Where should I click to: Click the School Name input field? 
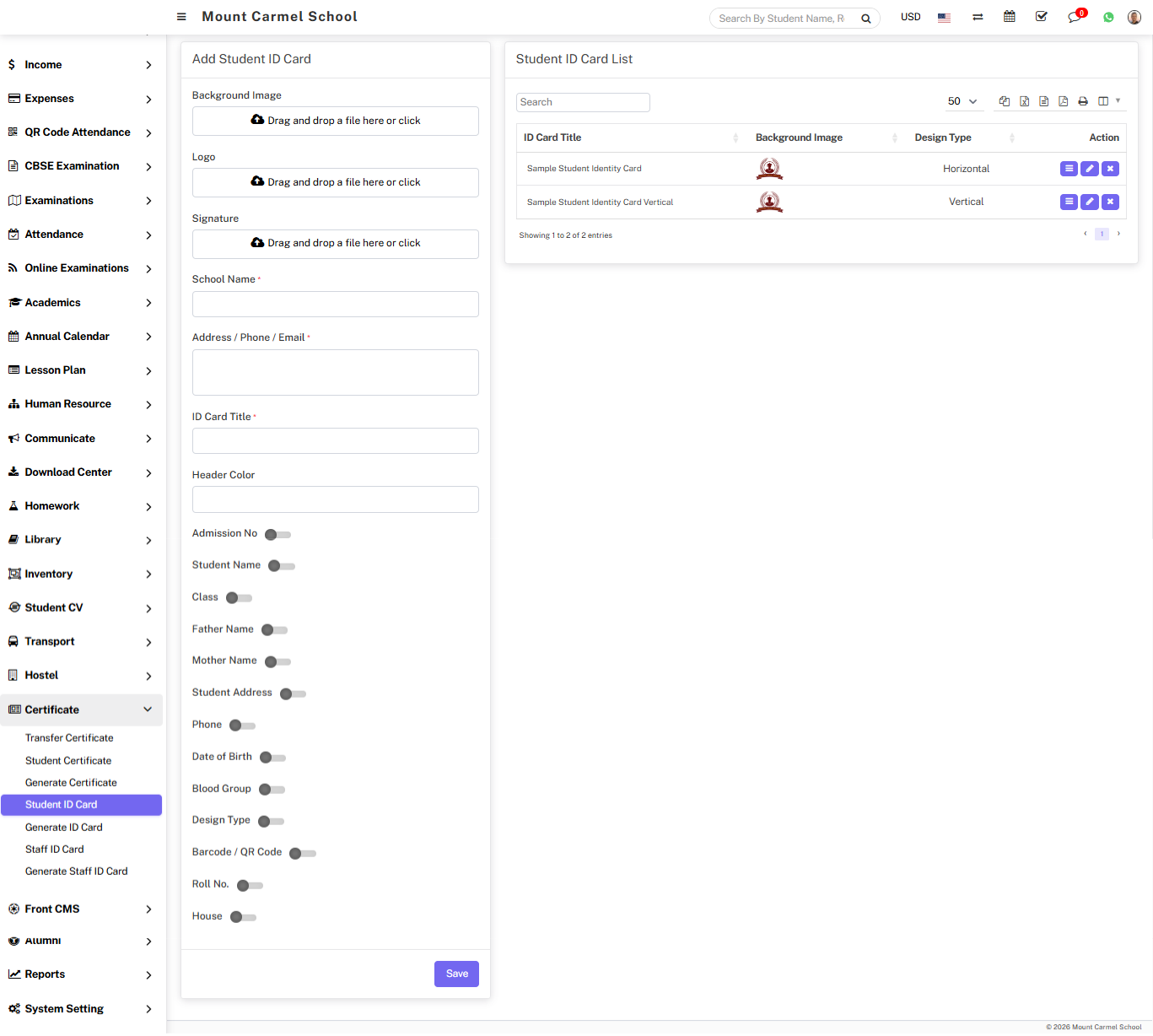pos(335,305)
